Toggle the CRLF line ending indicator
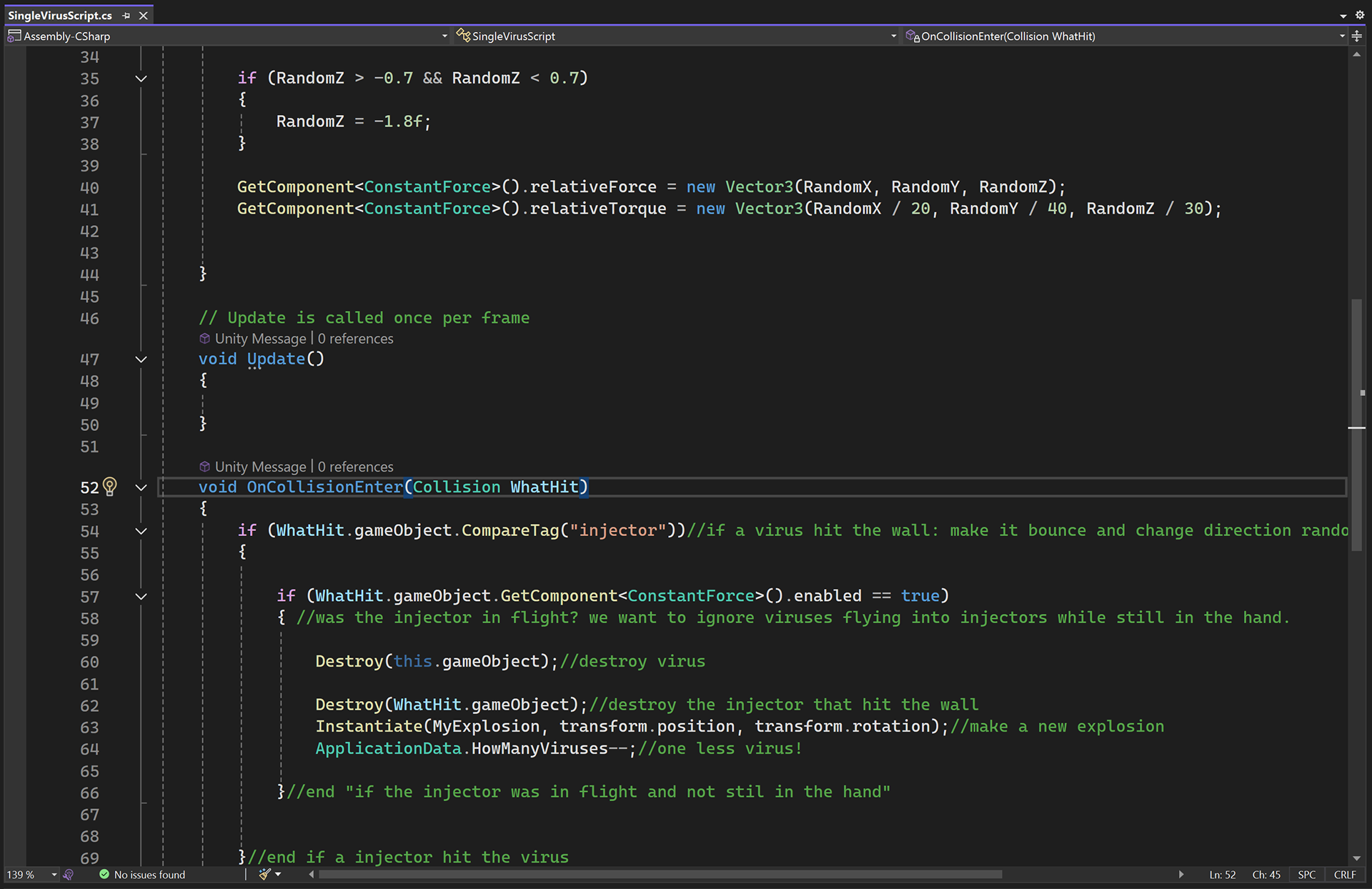The width and height of the screenshot is (1372, 889). point(1344,875)
